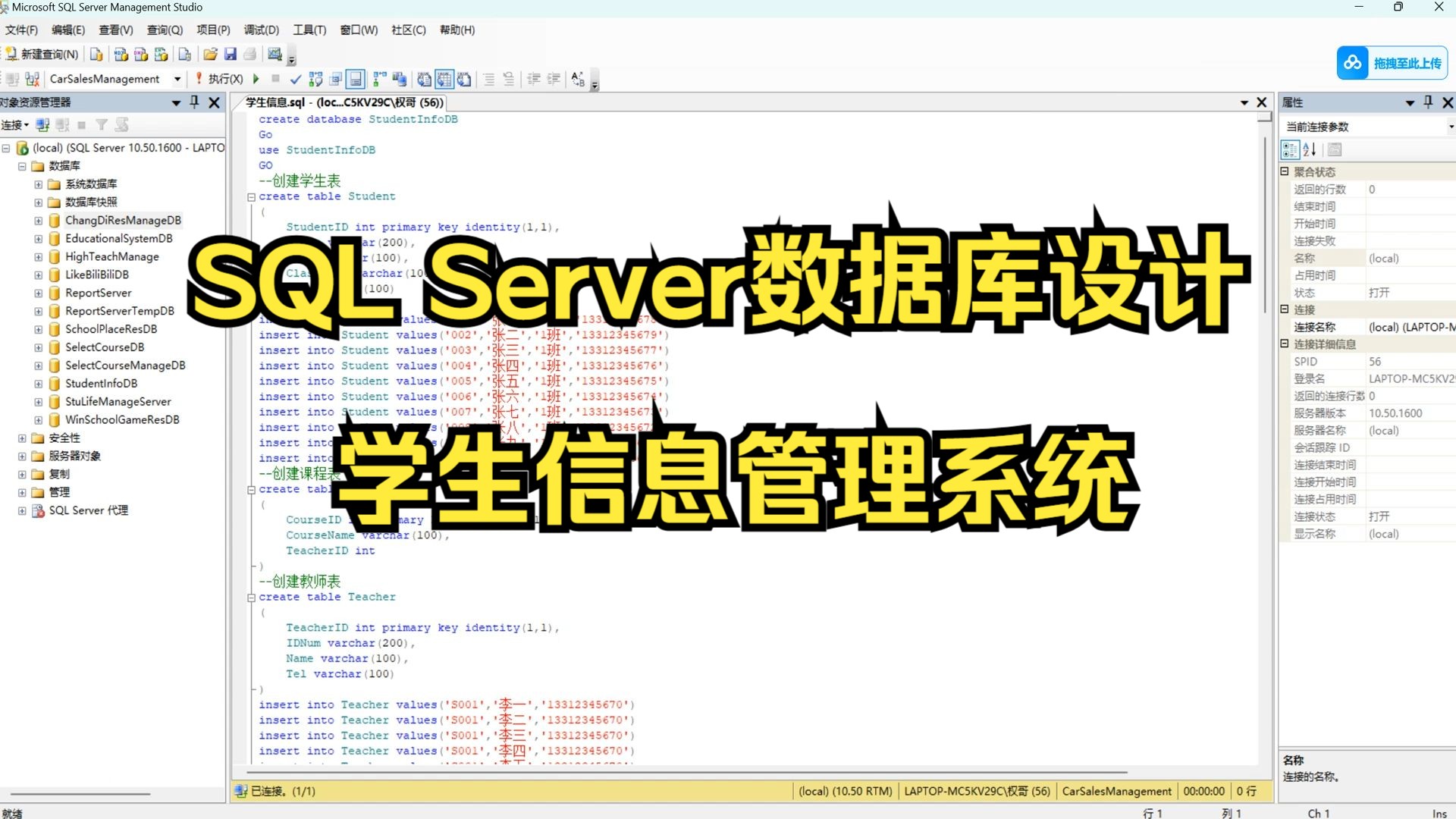The image size is (1456, 819).
Task: Expand the 安全性 folder
Action: (22, 438)
